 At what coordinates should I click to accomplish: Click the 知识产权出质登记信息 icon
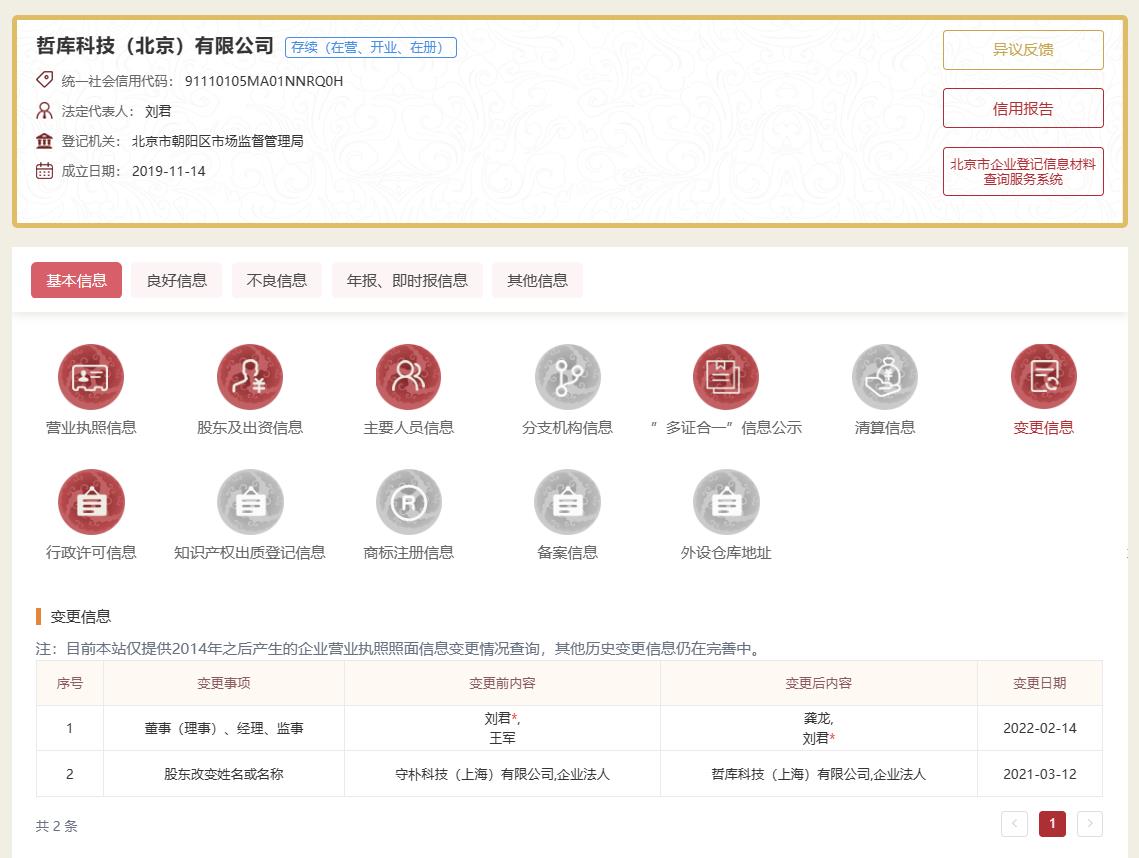coord(250,502)
